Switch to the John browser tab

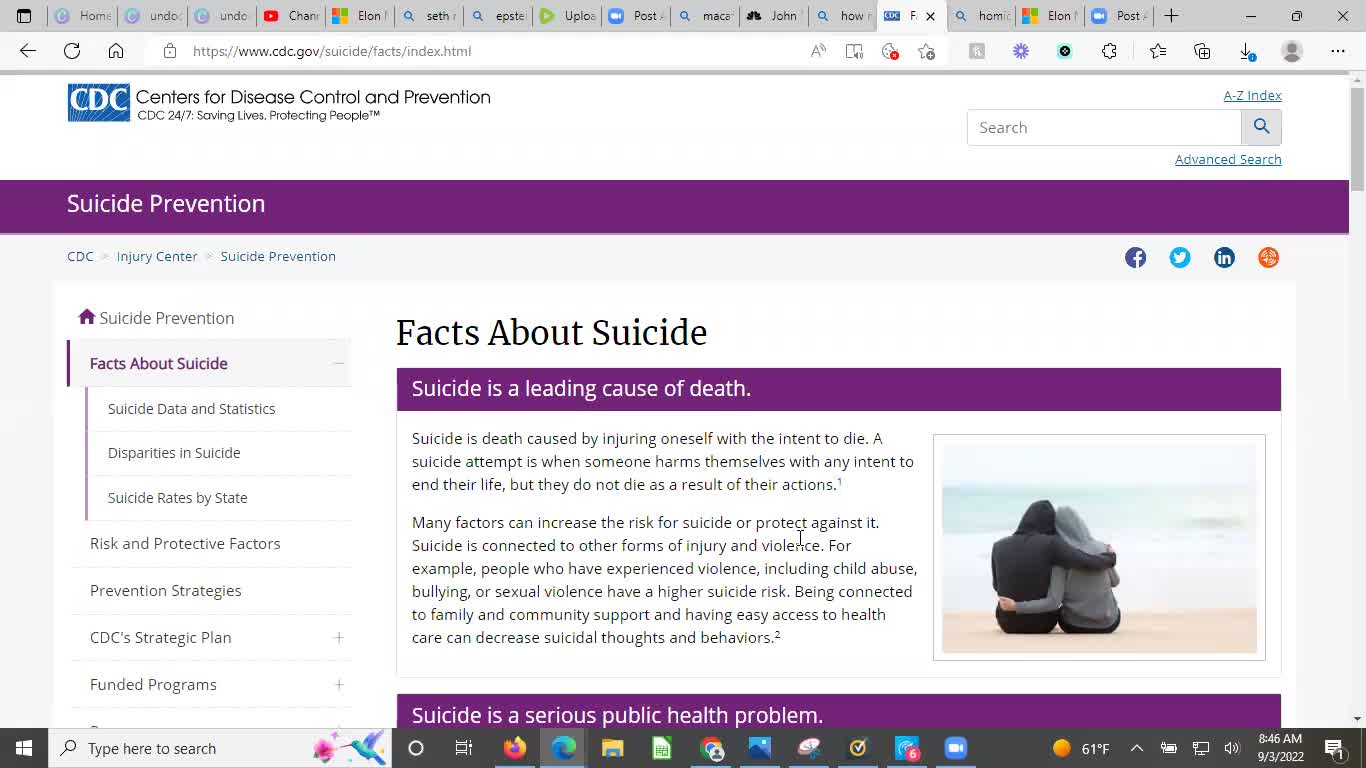[x=773, y=16]
